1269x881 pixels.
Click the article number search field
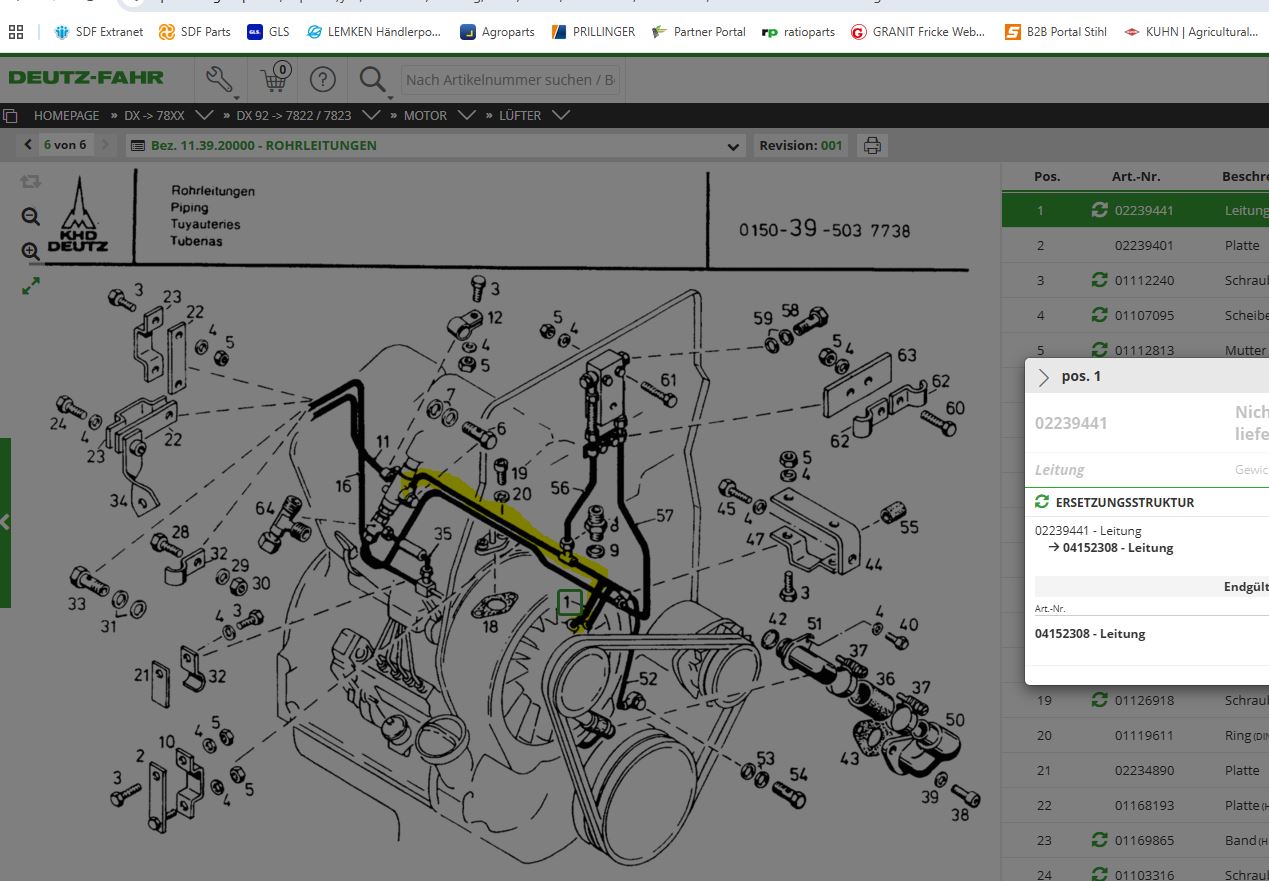[511, 79]
